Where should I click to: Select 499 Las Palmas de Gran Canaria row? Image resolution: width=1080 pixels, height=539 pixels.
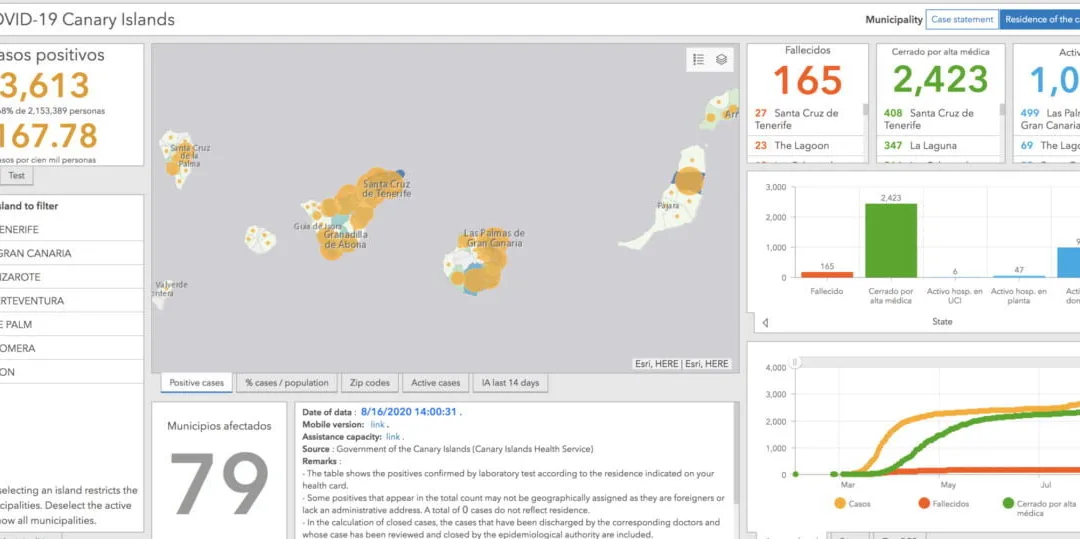click(1047, 119)
